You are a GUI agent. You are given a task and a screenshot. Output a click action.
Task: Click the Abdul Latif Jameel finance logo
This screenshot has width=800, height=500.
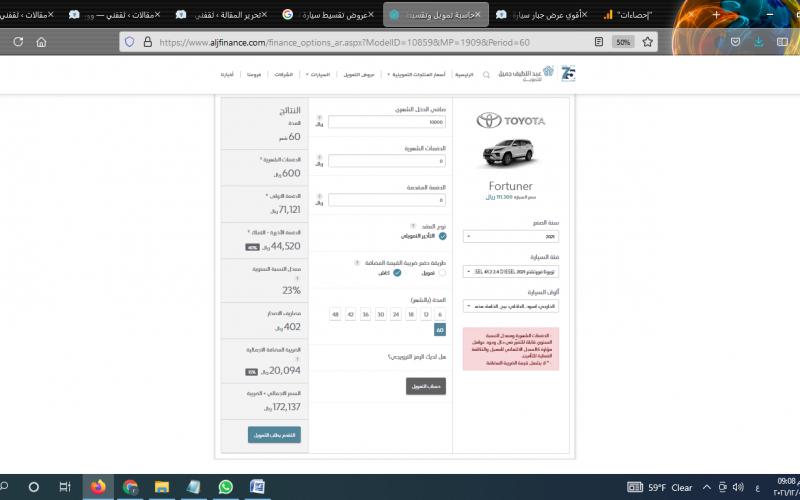pos(526,73)
